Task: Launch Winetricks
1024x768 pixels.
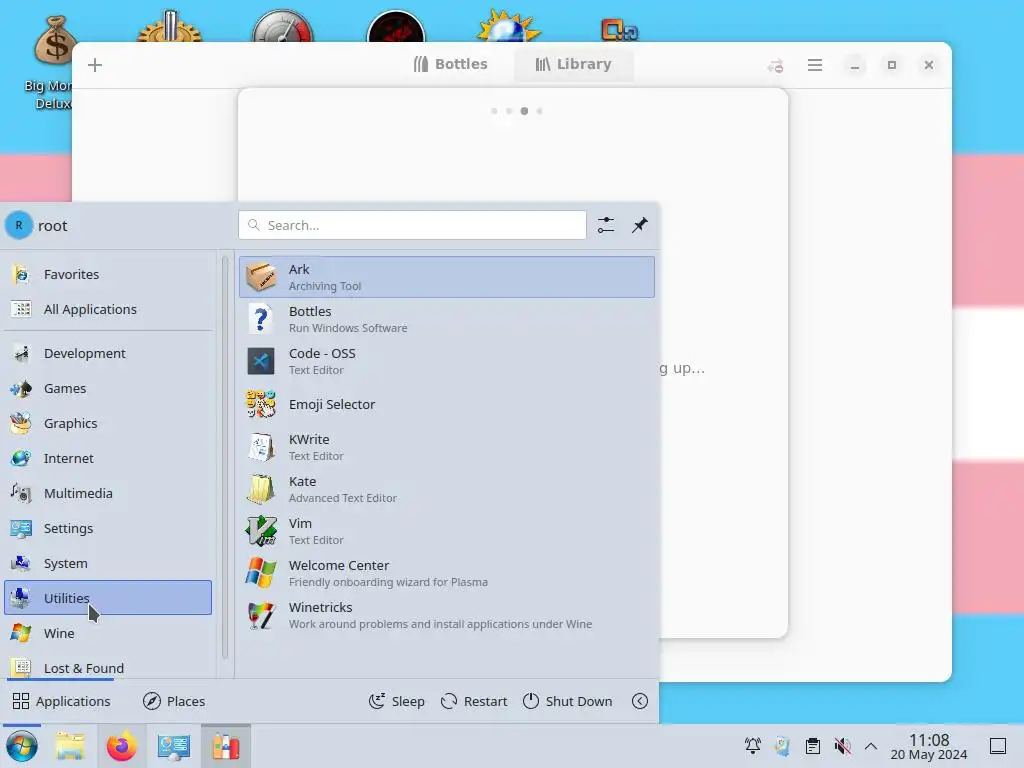Action: [x=447, y=615]
